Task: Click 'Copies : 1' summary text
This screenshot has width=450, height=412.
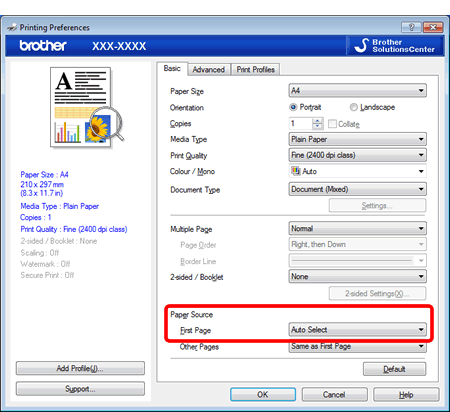Action: tap(36, 217)
